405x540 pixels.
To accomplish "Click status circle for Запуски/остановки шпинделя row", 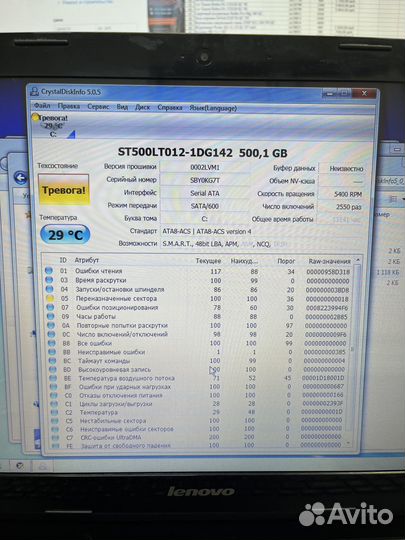I will tap(50, 289).
